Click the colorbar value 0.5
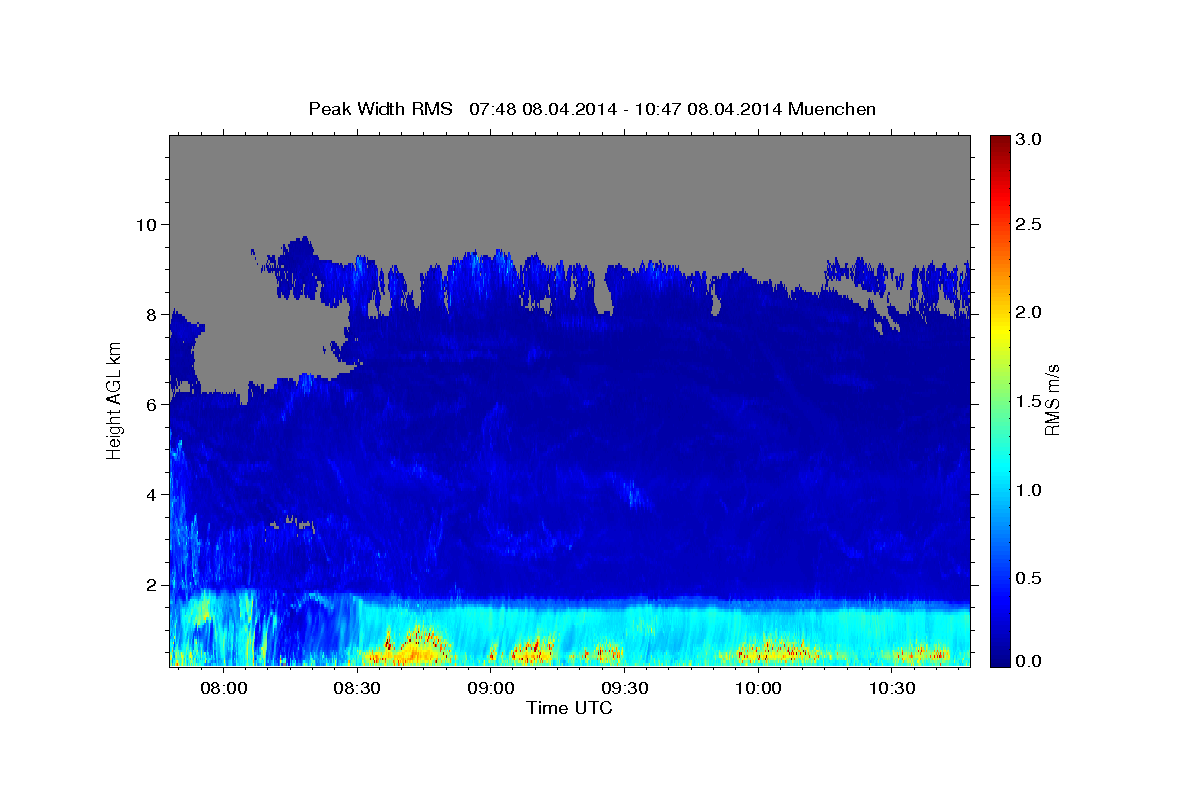 coord(1028,578)
